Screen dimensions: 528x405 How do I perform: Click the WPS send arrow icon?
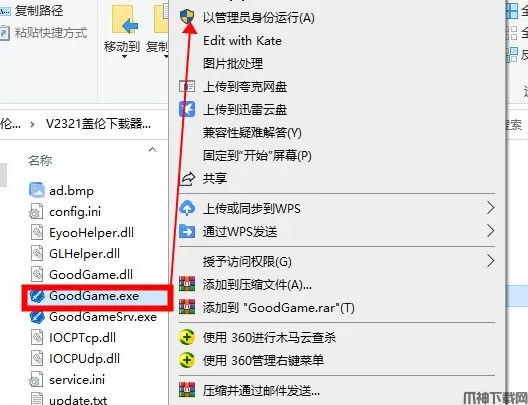187,231
